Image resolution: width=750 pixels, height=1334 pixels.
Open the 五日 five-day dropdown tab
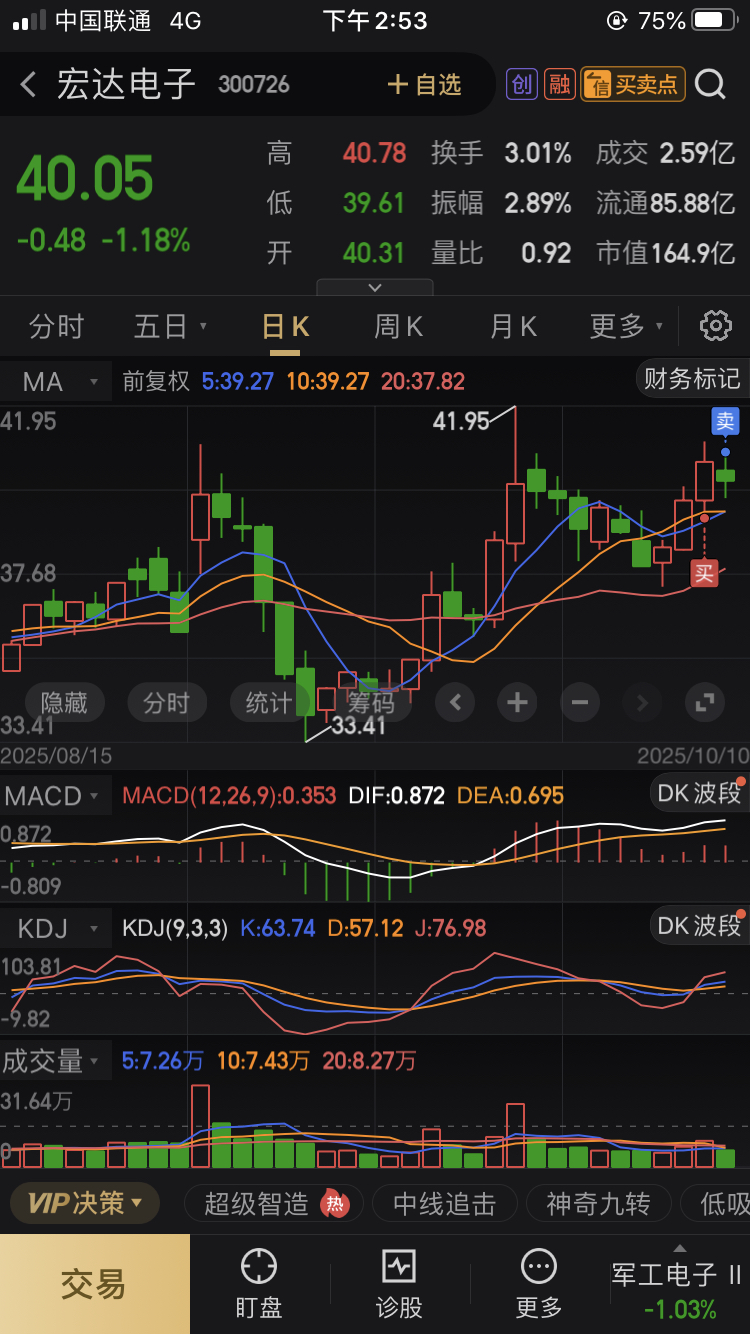coord(171,326)
